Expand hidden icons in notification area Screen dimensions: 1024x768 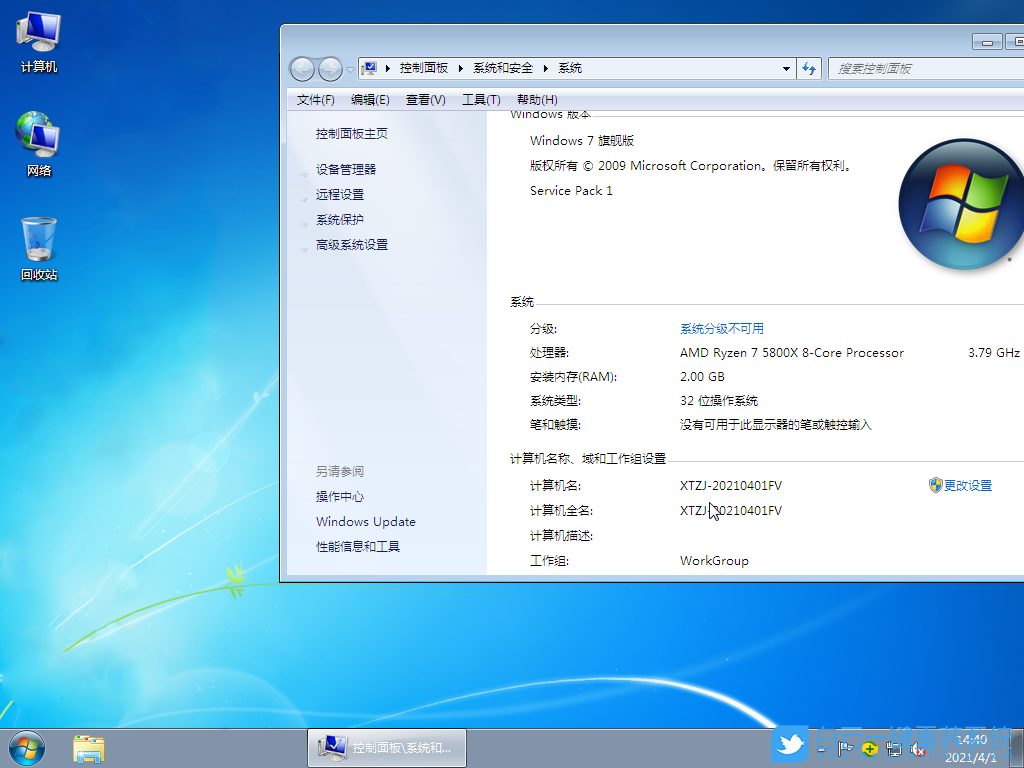point(820,748)
